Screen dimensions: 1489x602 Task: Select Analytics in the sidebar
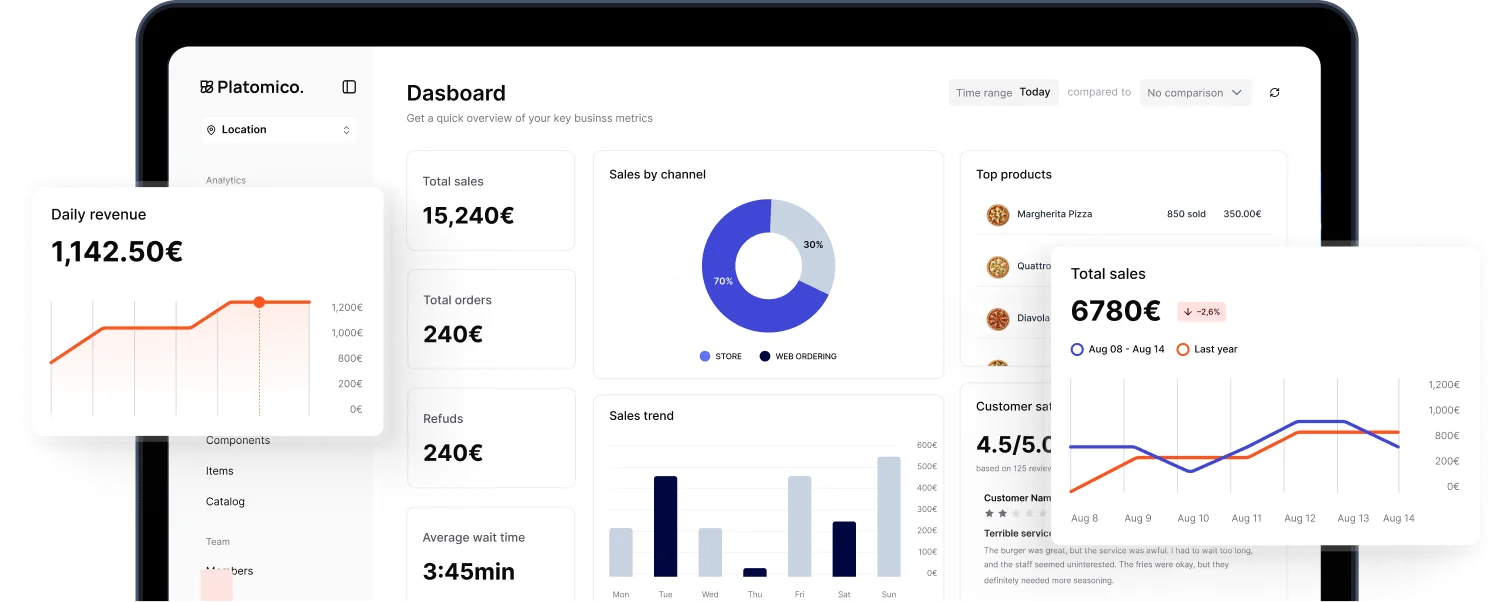[x=225, y=180]
